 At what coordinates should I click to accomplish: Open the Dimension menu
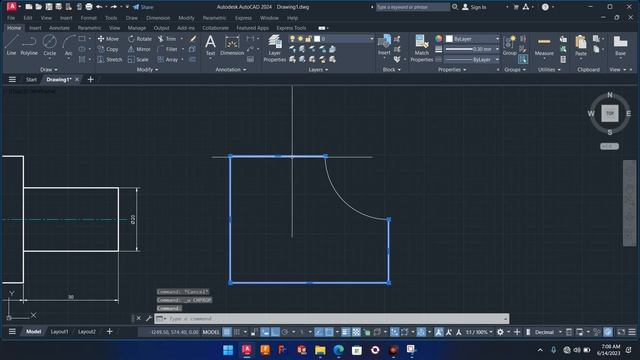click(158, 18)
